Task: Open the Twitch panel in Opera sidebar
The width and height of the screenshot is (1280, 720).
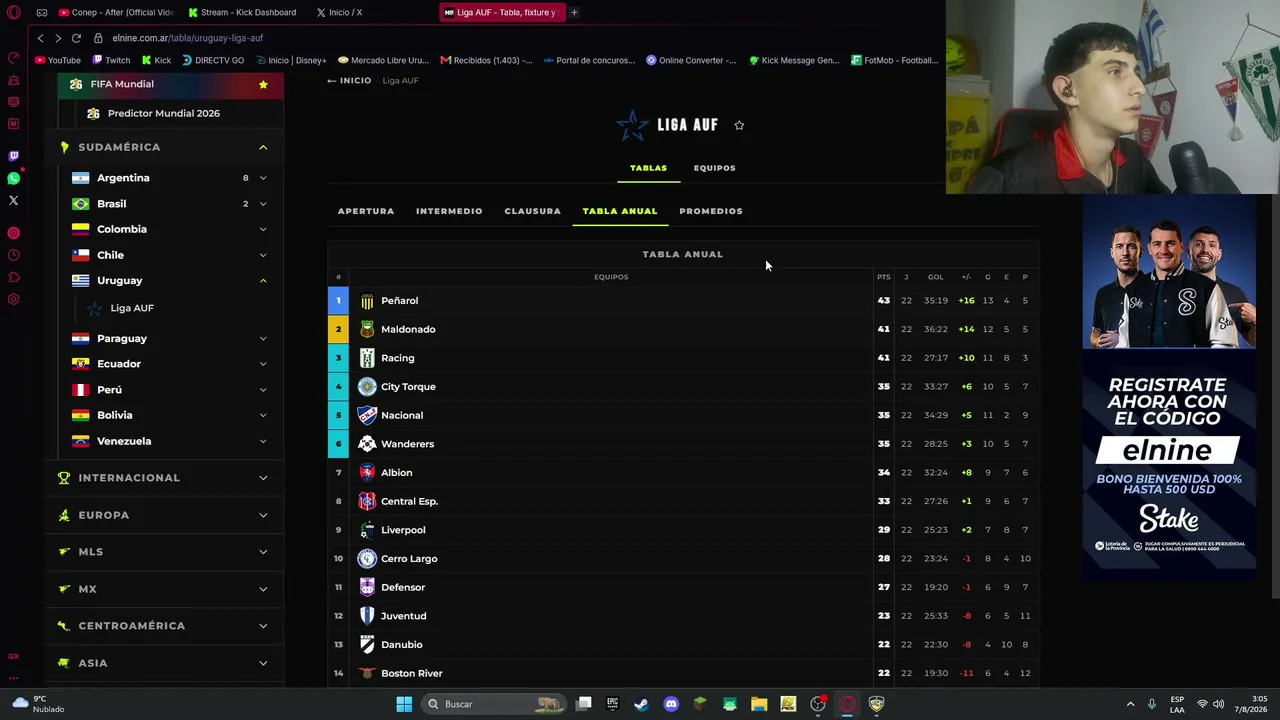Action: (14, 156)
